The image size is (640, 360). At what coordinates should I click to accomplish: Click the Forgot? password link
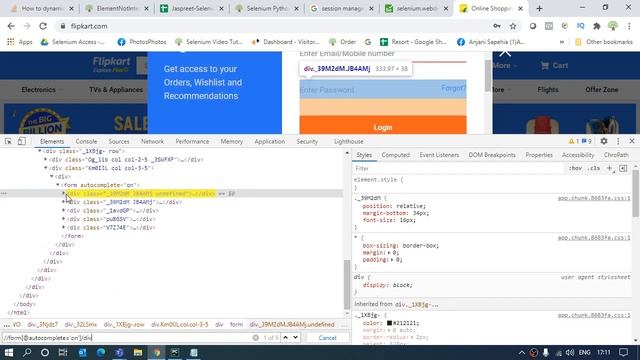click(x=453, y=88)
